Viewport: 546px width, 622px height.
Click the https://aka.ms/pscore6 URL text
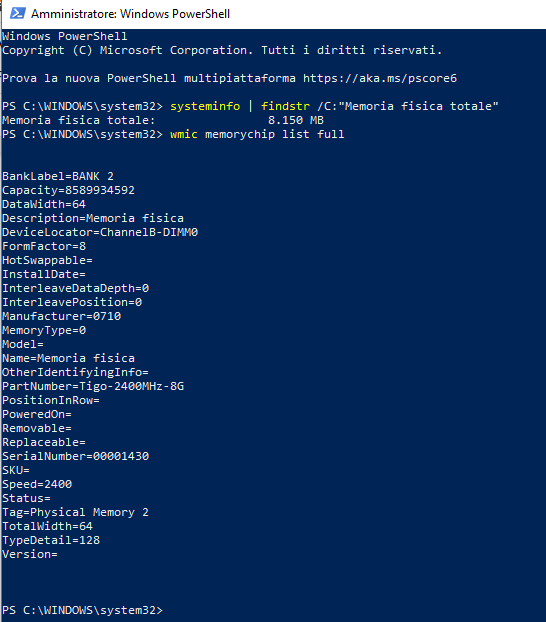pyautogui.click(x=380, y=78)
